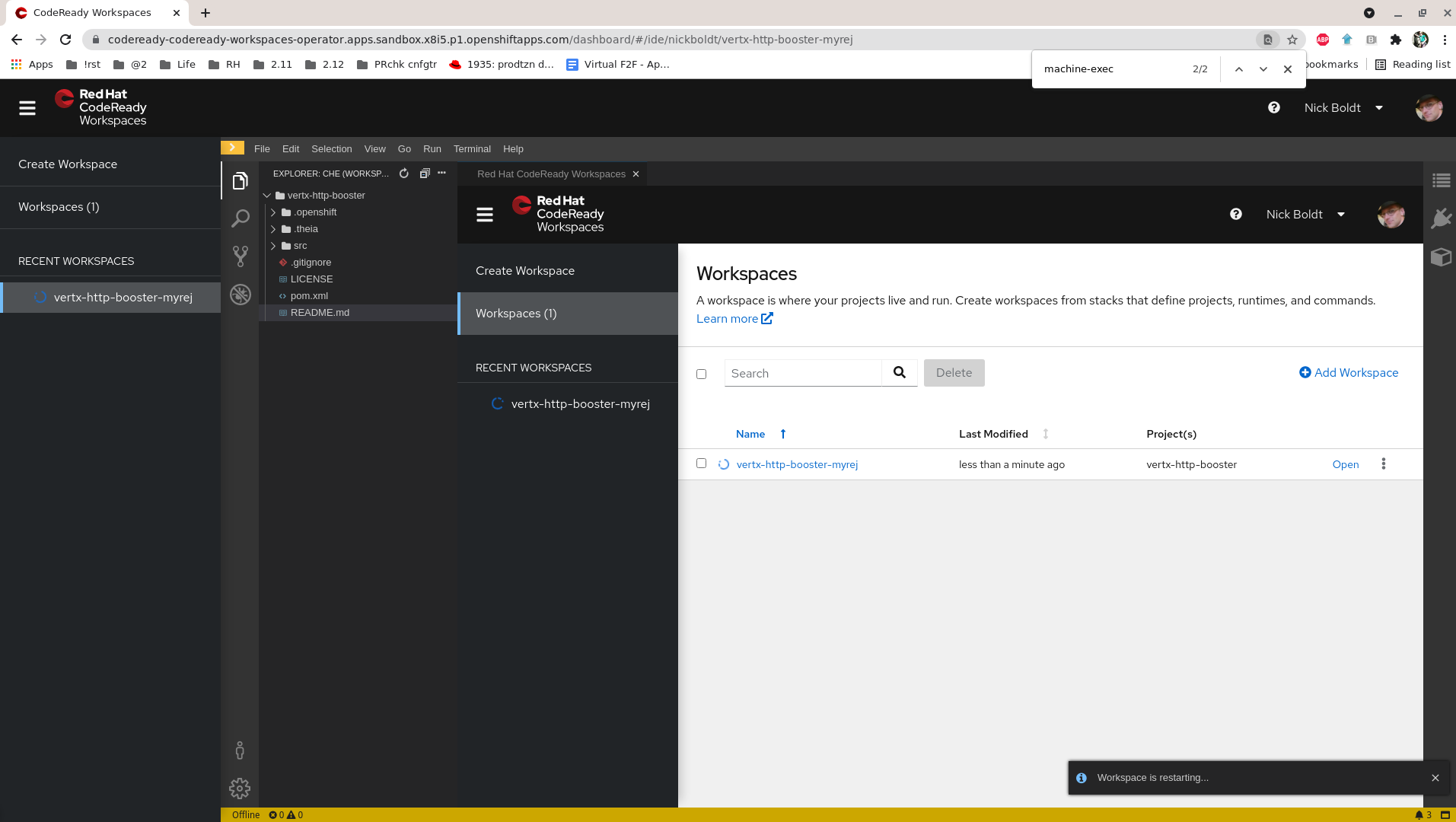The image size is (1456, 822).
Task: Open the Reading list in bookmarks bar
Action: [x=1413, y=65]
